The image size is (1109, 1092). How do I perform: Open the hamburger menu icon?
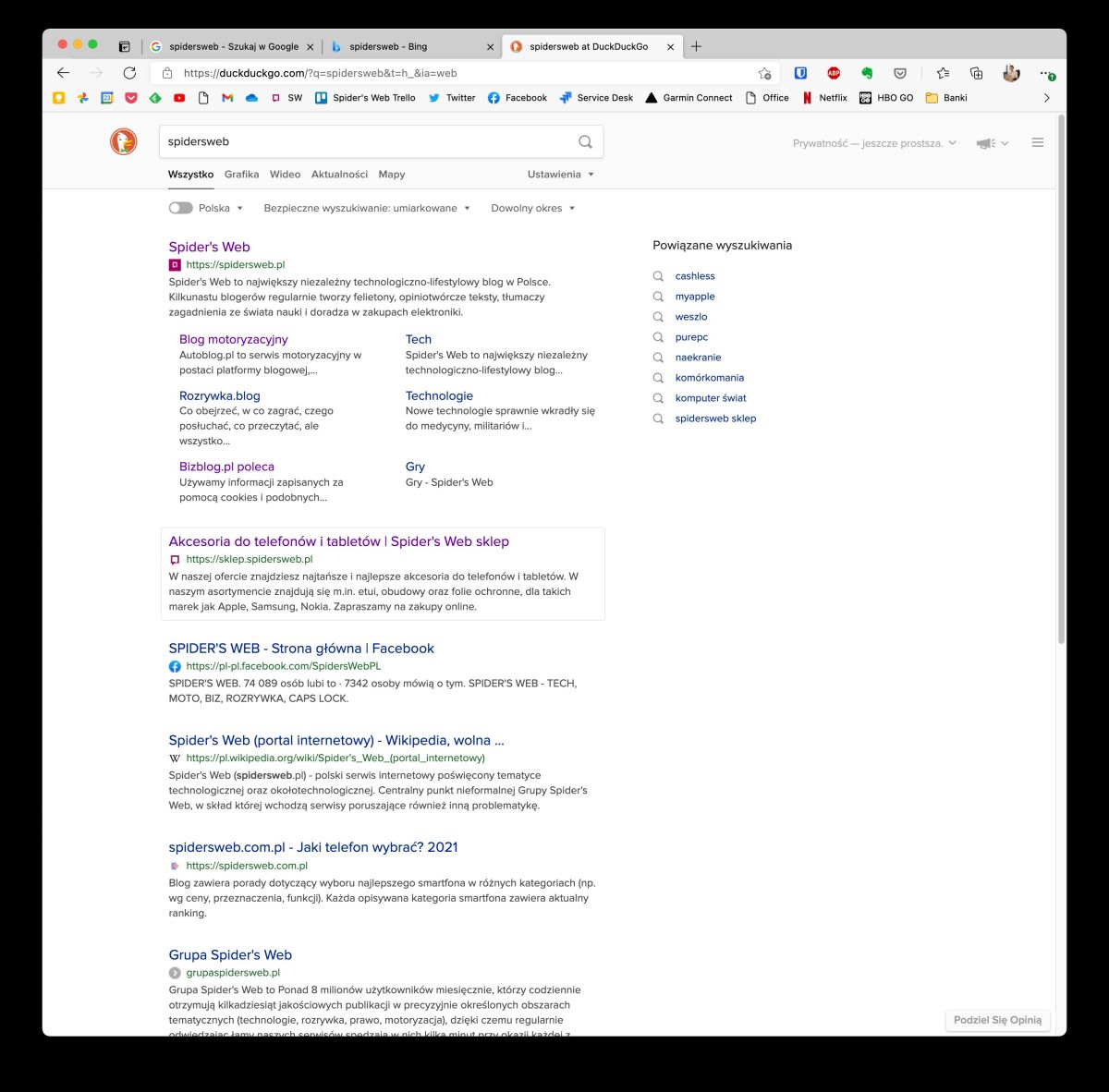(x=1038, y=142)
